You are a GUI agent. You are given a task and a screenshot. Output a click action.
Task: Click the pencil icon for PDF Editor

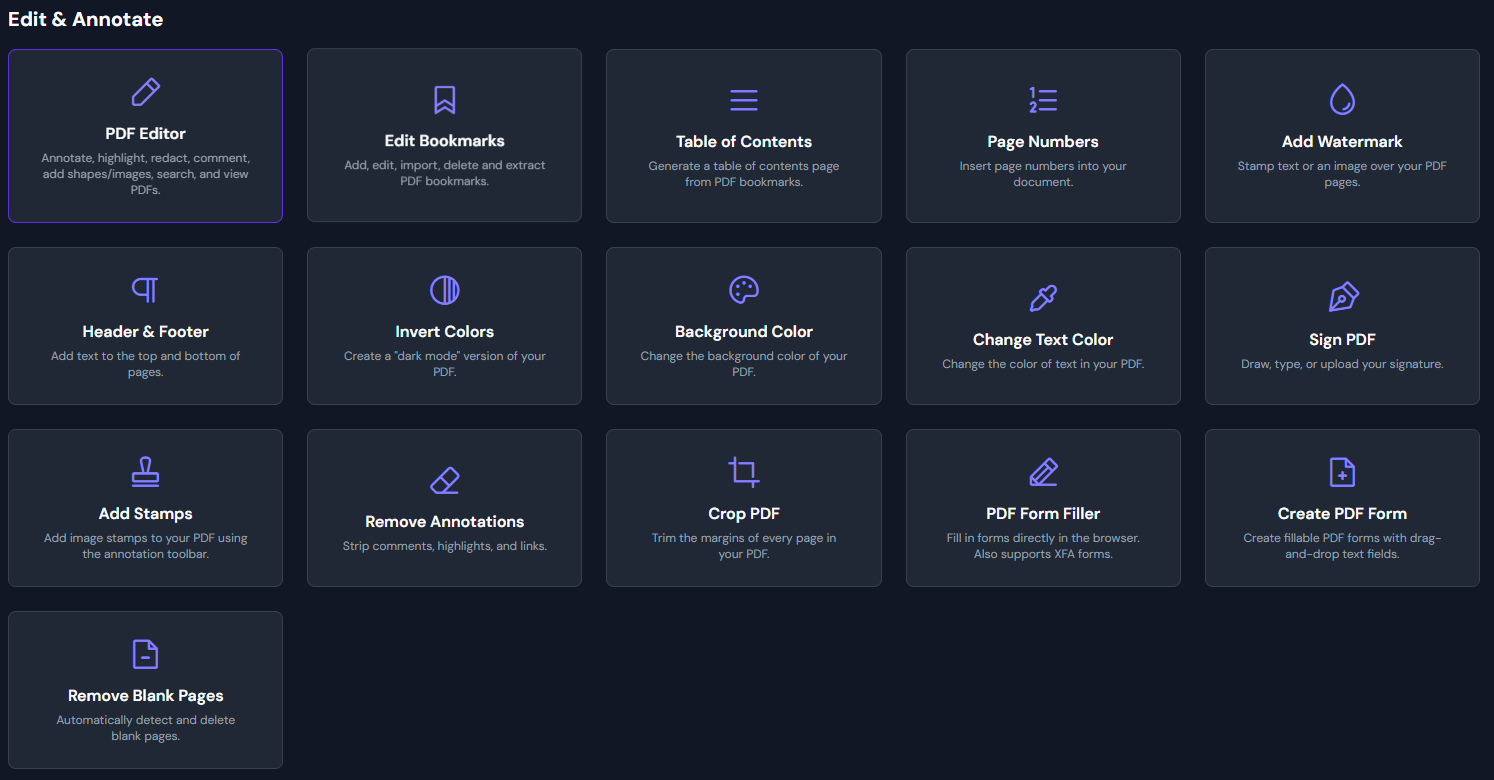(x=145, y=92)
